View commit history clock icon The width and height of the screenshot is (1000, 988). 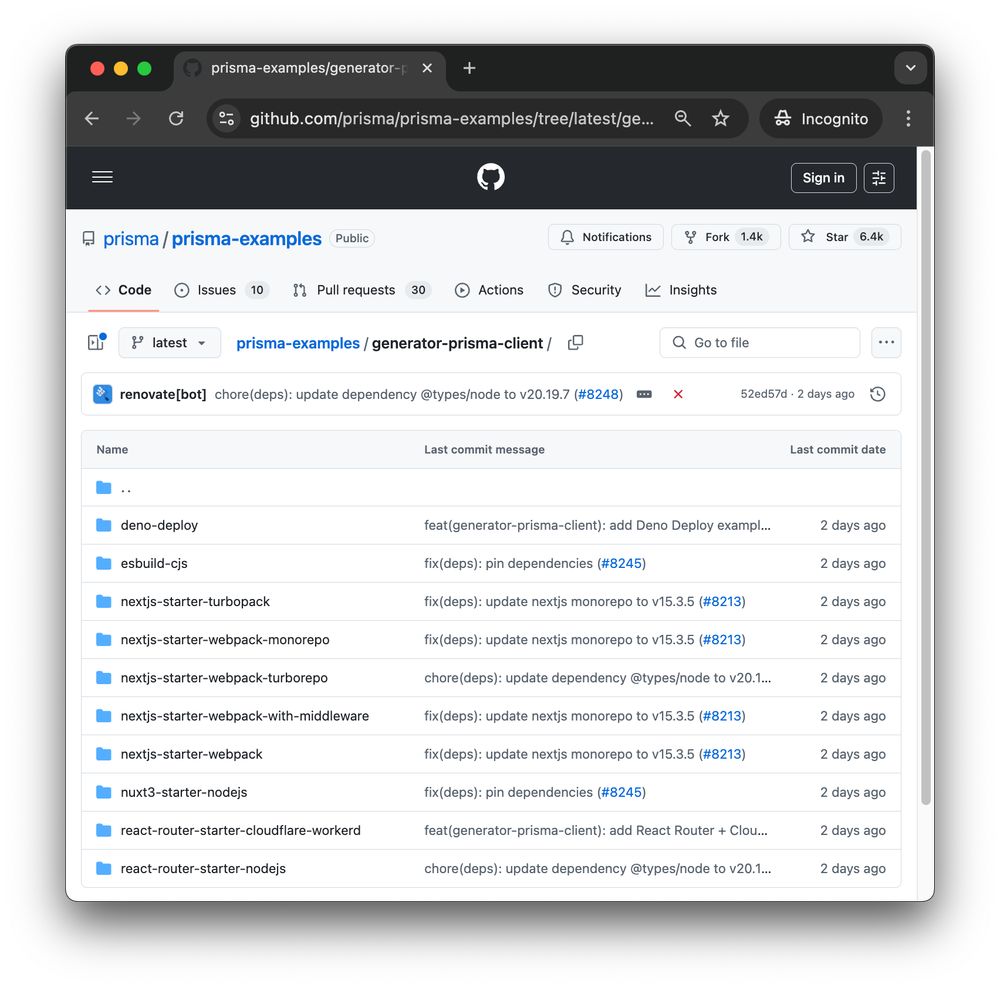tap(878, 394)
